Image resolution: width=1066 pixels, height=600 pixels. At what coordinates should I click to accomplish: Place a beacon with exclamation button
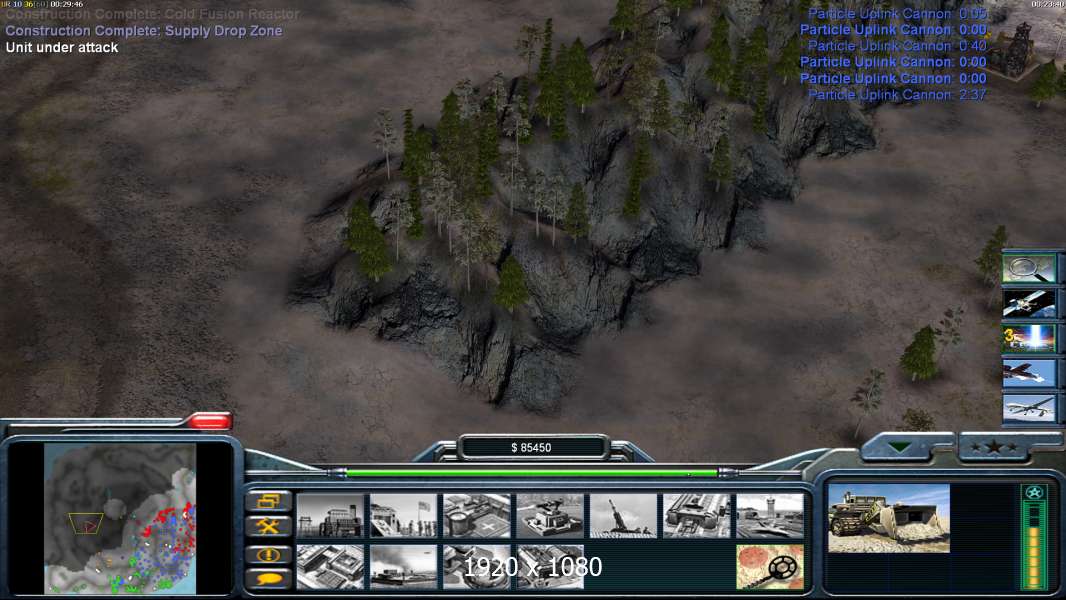click(269, 554)
